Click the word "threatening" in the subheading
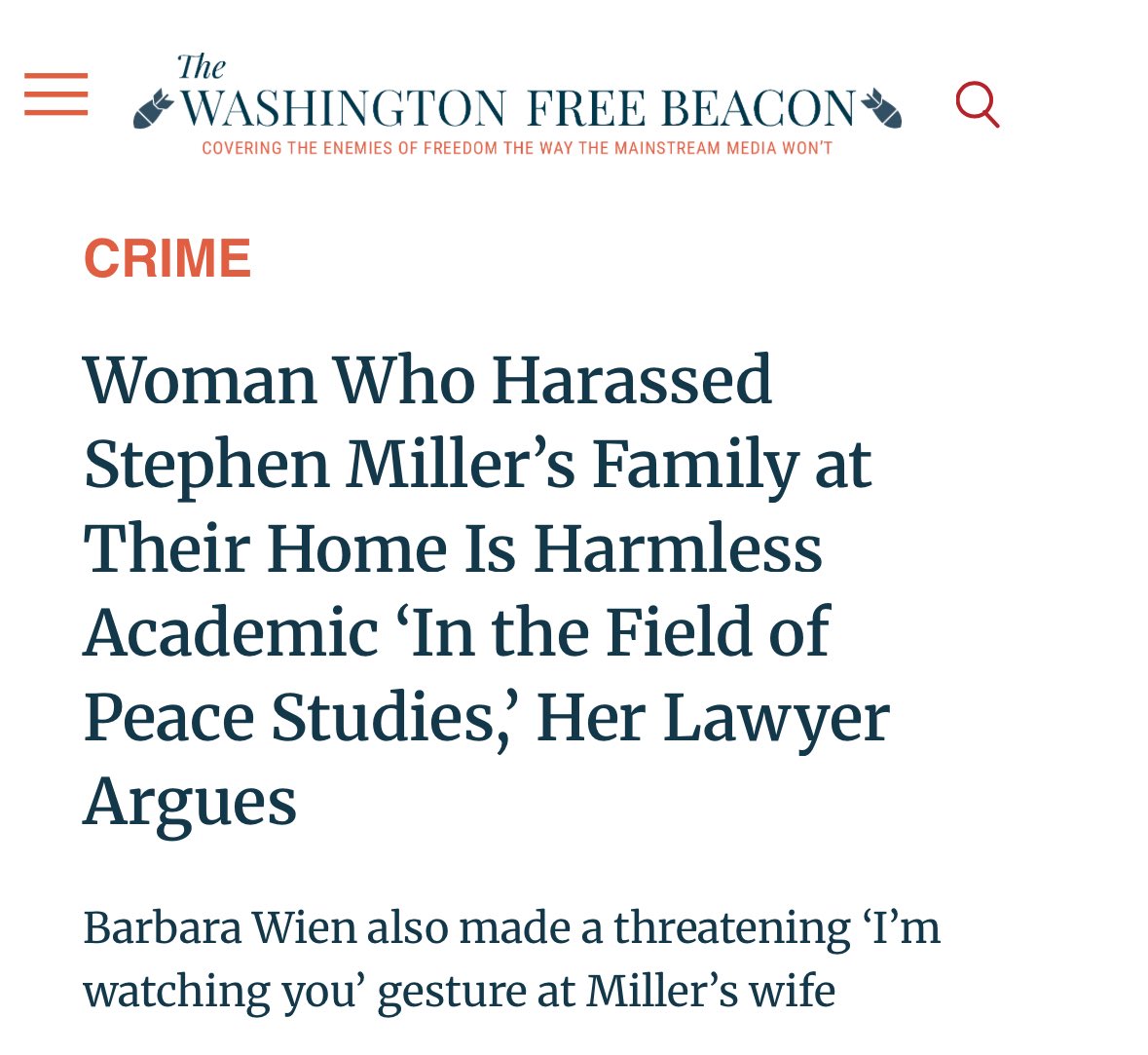 click(x=731, y=927)
